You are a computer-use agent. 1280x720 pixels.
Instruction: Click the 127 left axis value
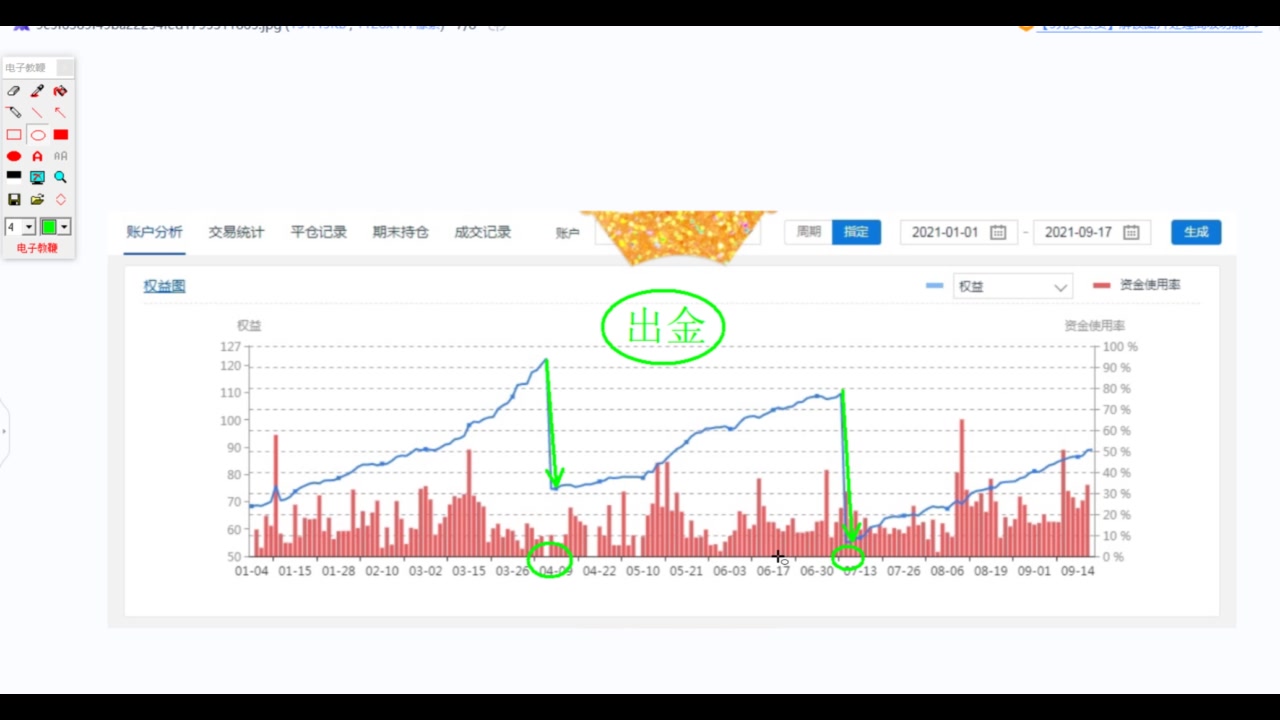(x=230, y=347)
